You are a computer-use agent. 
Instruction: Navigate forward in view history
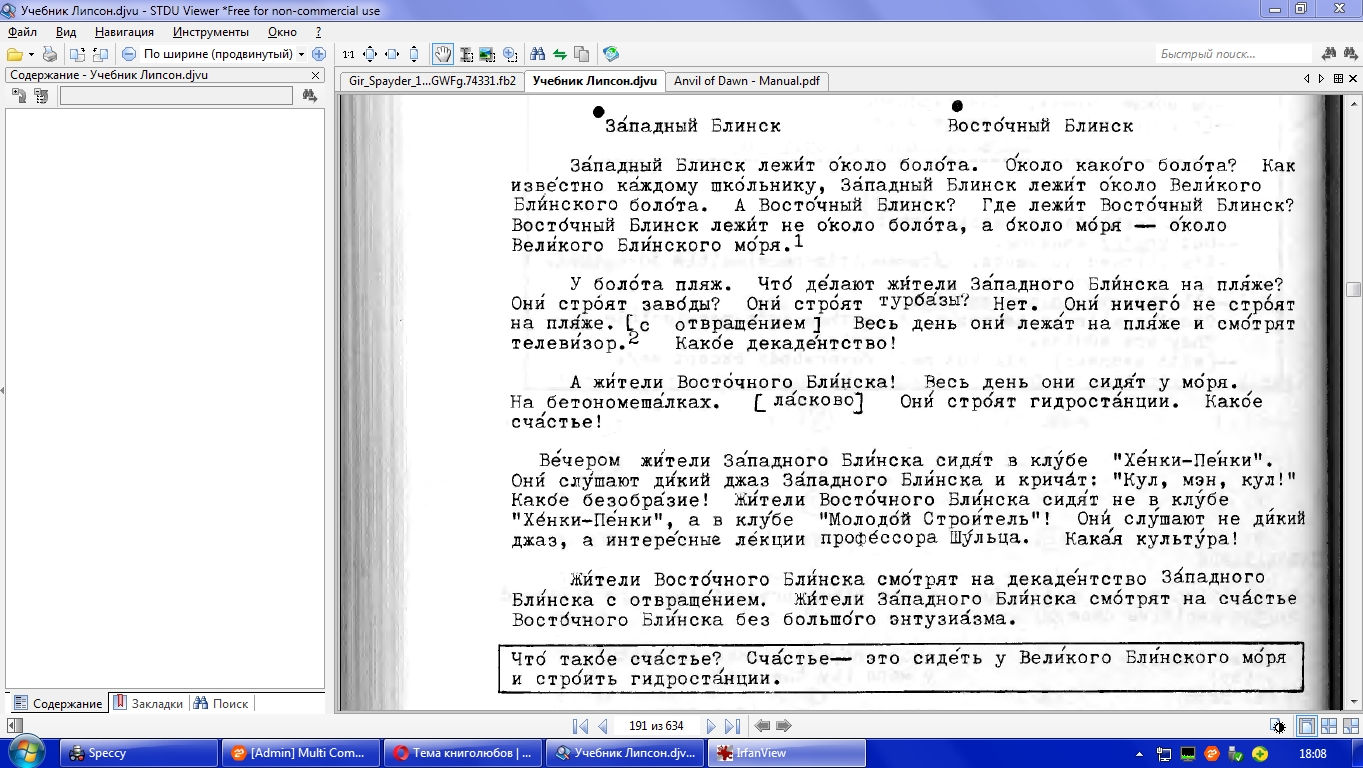784,726
